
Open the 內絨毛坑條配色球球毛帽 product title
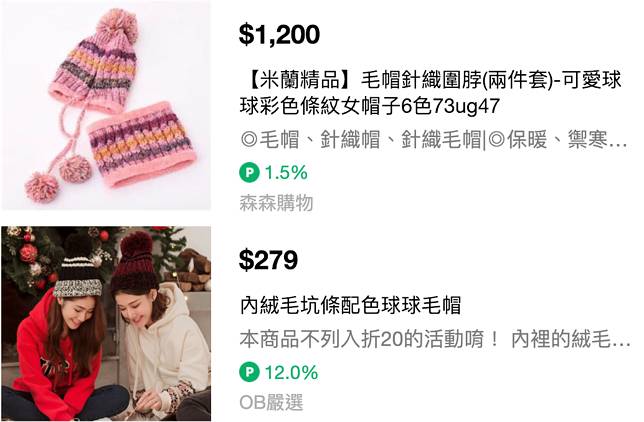click(x=350, y=305)
